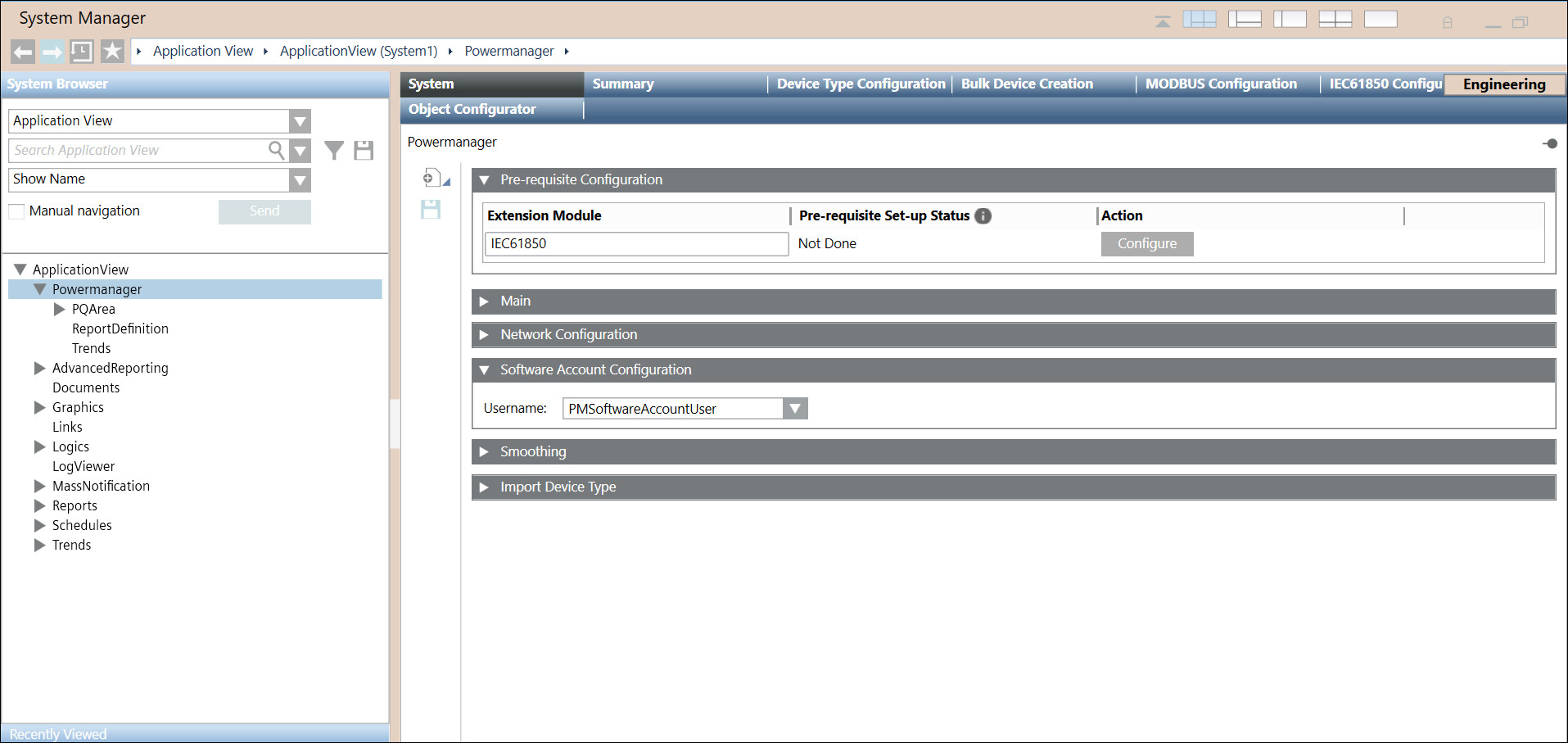Open the Device Type Configuration tab
1568x743 pixels.
(860, 84)
